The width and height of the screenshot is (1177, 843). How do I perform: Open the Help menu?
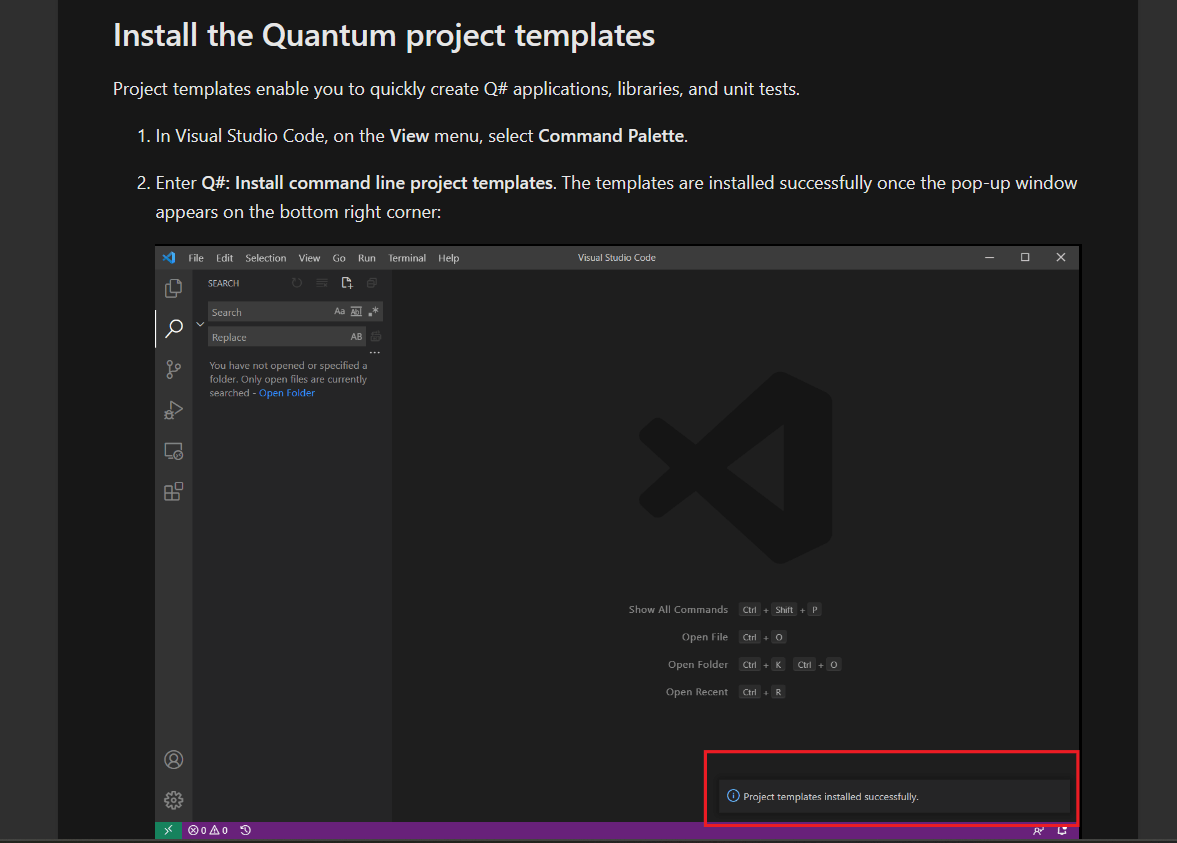449,258
